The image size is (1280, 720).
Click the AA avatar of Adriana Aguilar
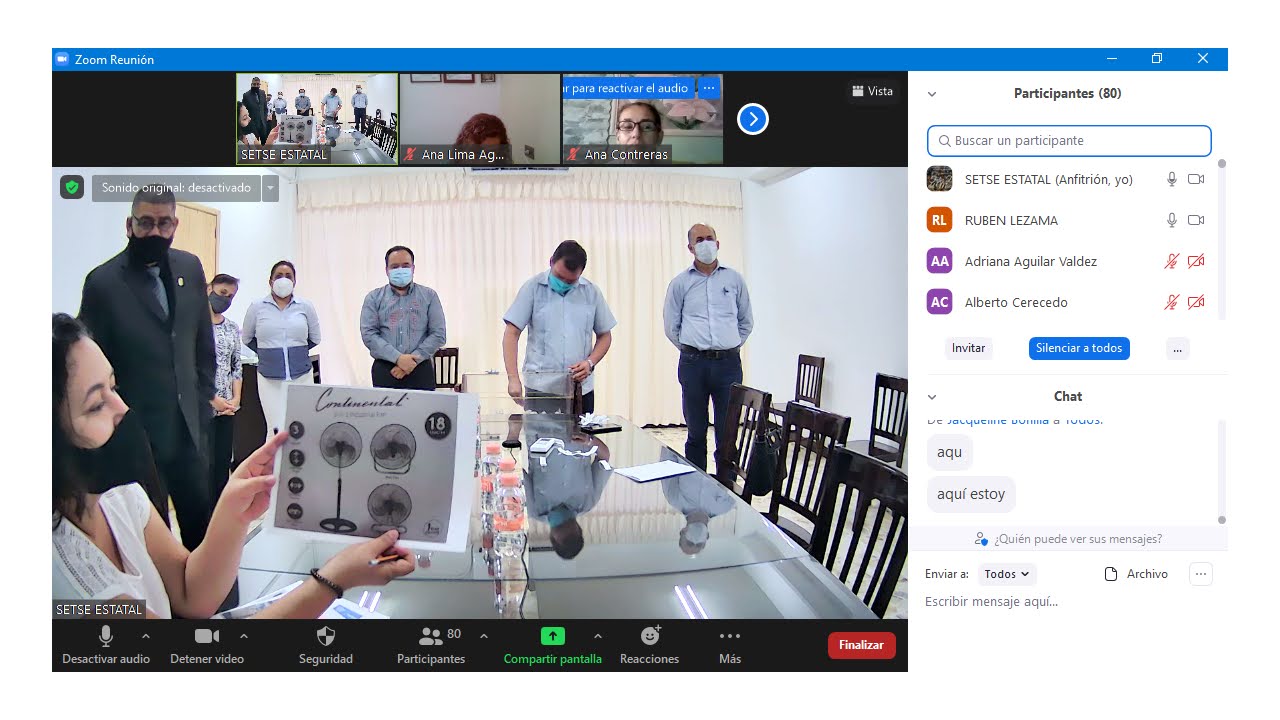[x=939, y=261]
